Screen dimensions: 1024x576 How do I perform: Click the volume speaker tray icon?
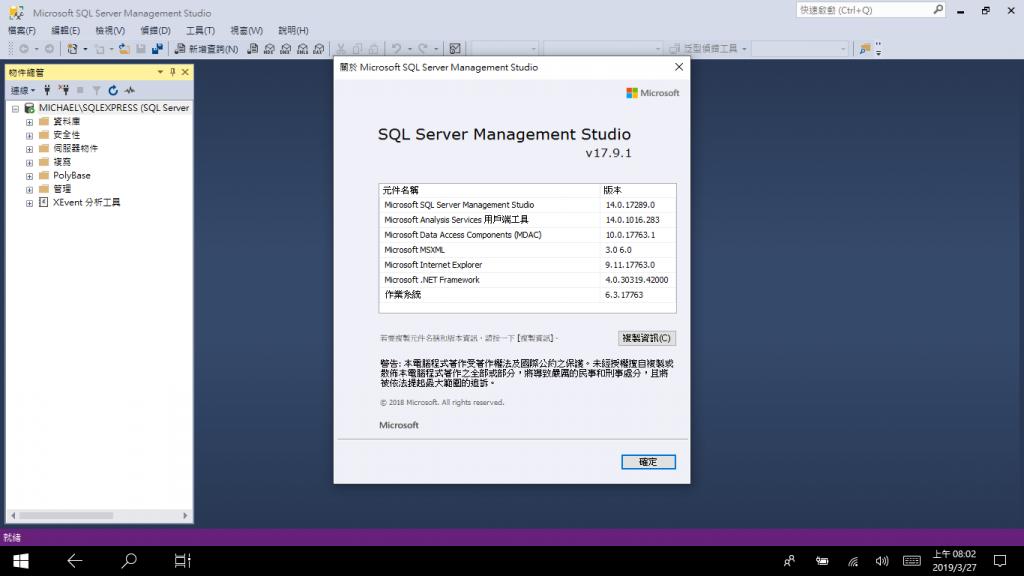(x=882, y=561)
